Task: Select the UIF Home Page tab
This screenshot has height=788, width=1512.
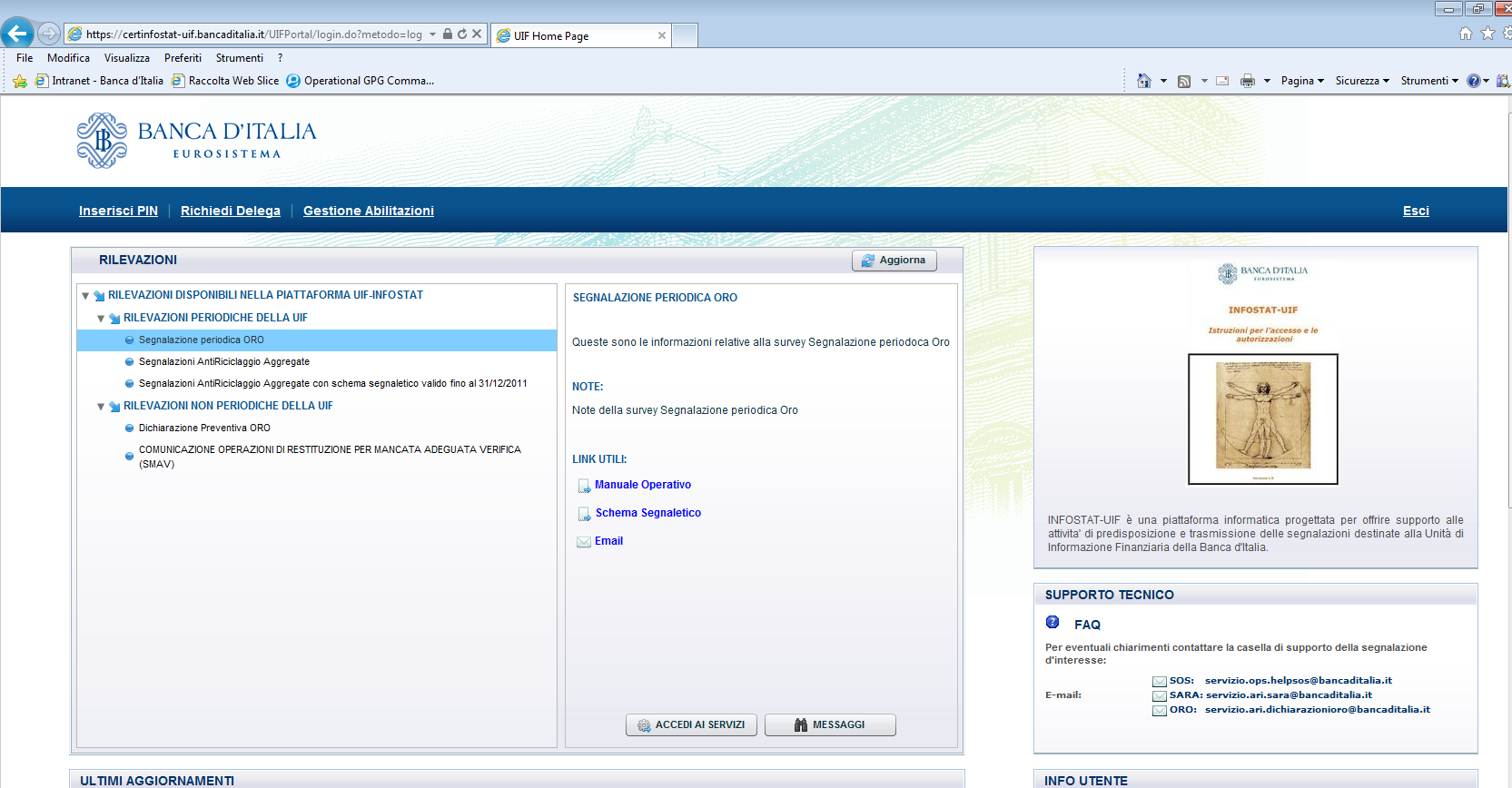Action: pyautogui.click(x=581, y=35)
